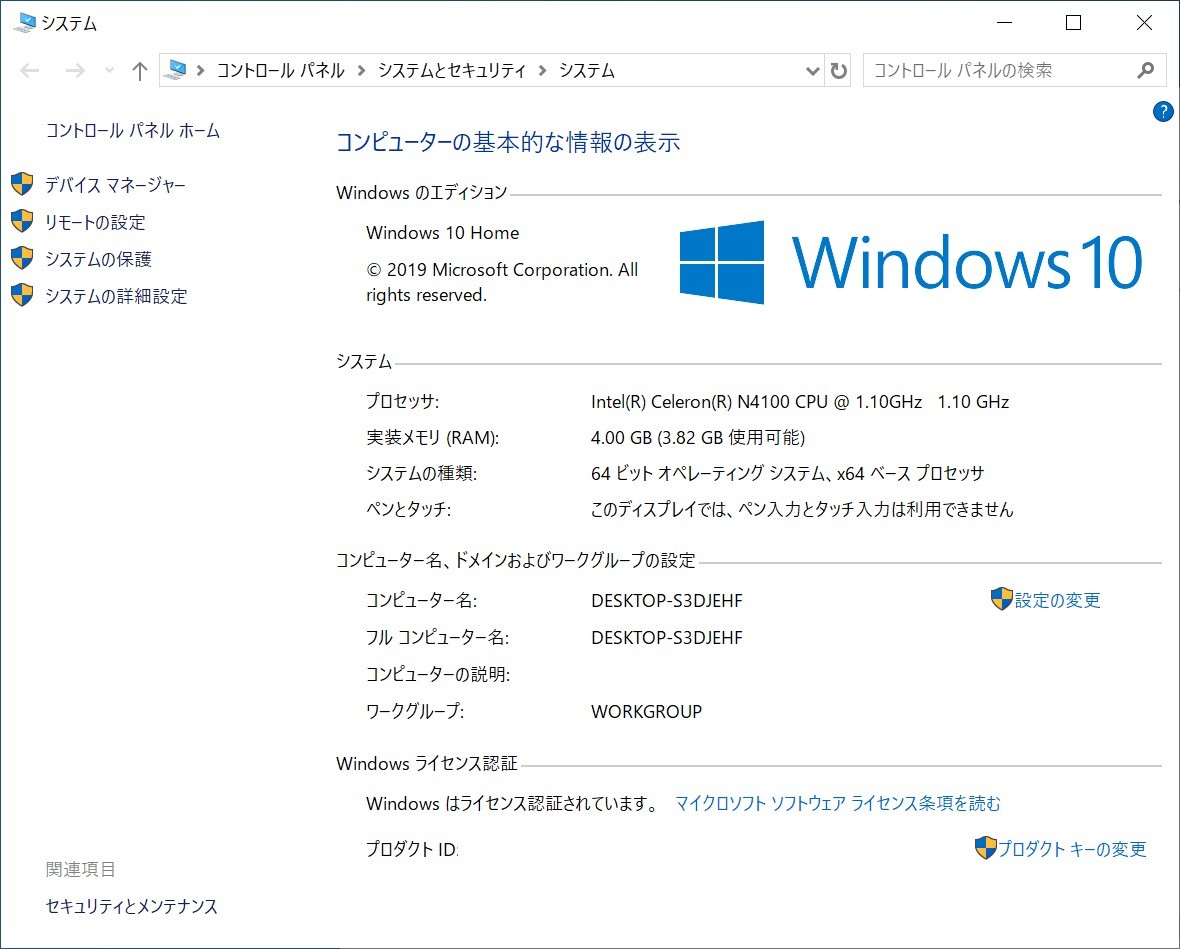Select コントロール パネル breadcrumb
This screenshot has width=1180, height=949.
point(281,71)
